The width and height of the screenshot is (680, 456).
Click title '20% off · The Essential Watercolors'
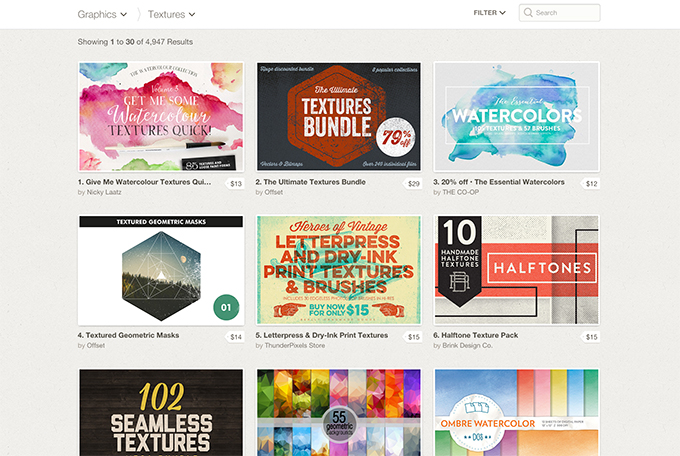(x=499, y=182)
